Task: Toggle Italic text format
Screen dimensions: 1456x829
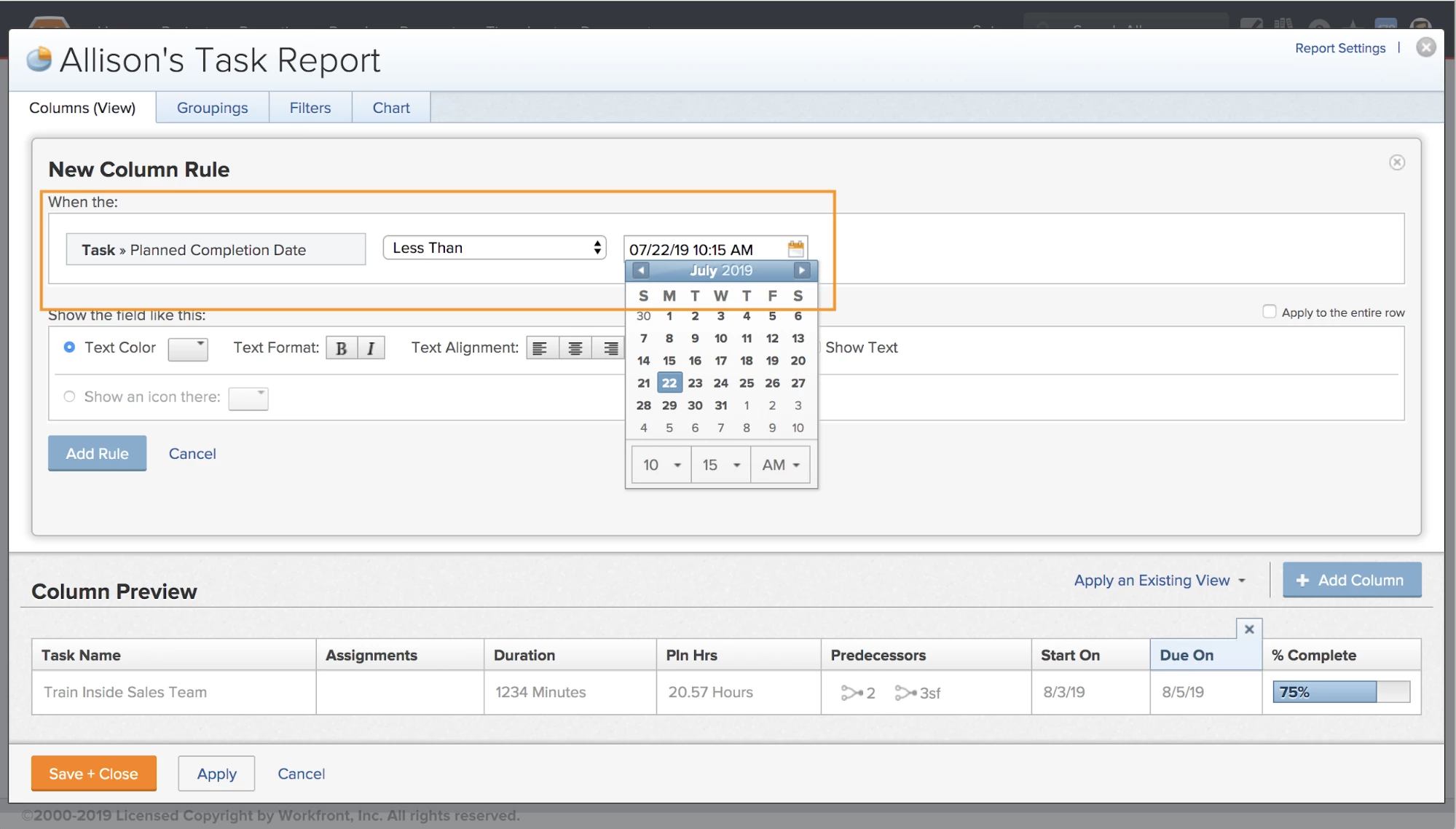Action: [x=371, y=348]
